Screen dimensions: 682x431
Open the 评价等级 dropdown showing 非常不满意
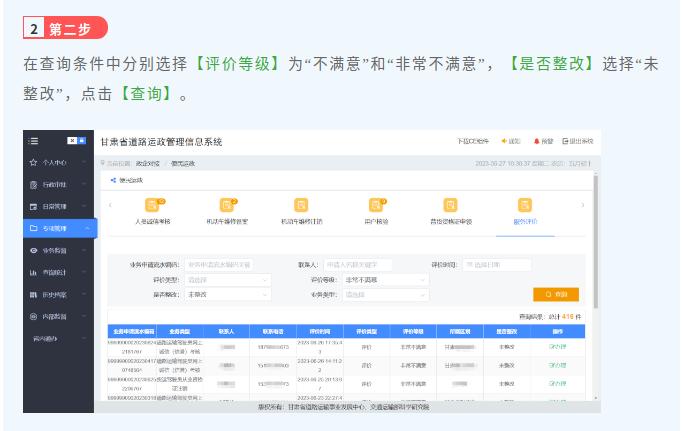coord(385,280)
